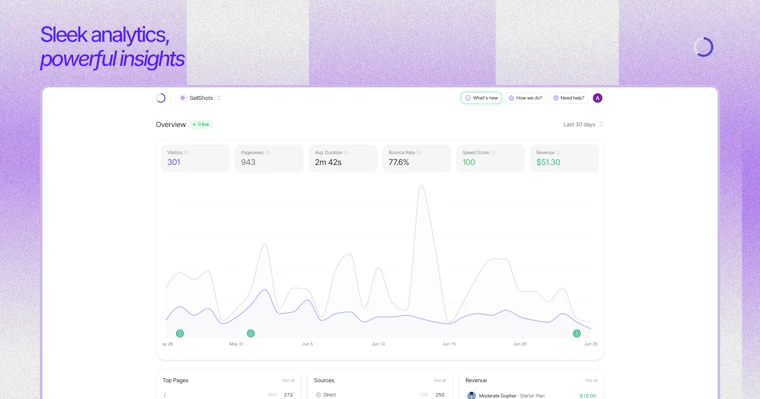The width and height of the screenshot is (760, 399).
Task: Open the purple A user avatar
Action: coord(598,98)
